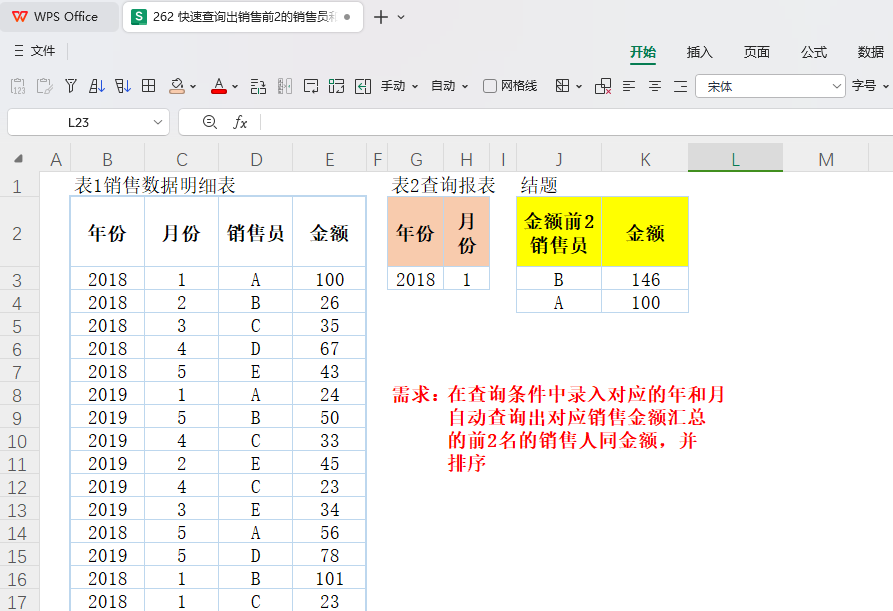
Task: Click the borders icon
Action: [x=562, y=86]
